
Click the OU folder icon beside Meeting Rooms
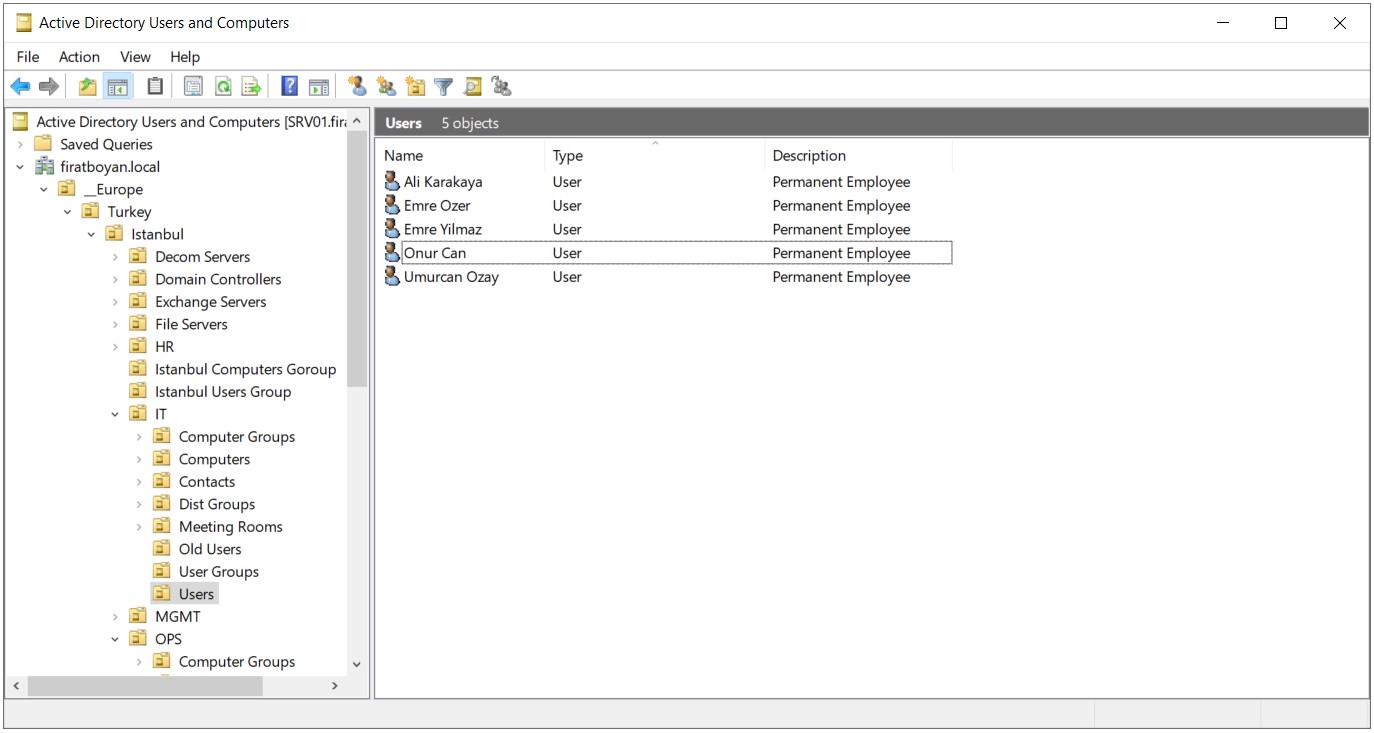161,526
